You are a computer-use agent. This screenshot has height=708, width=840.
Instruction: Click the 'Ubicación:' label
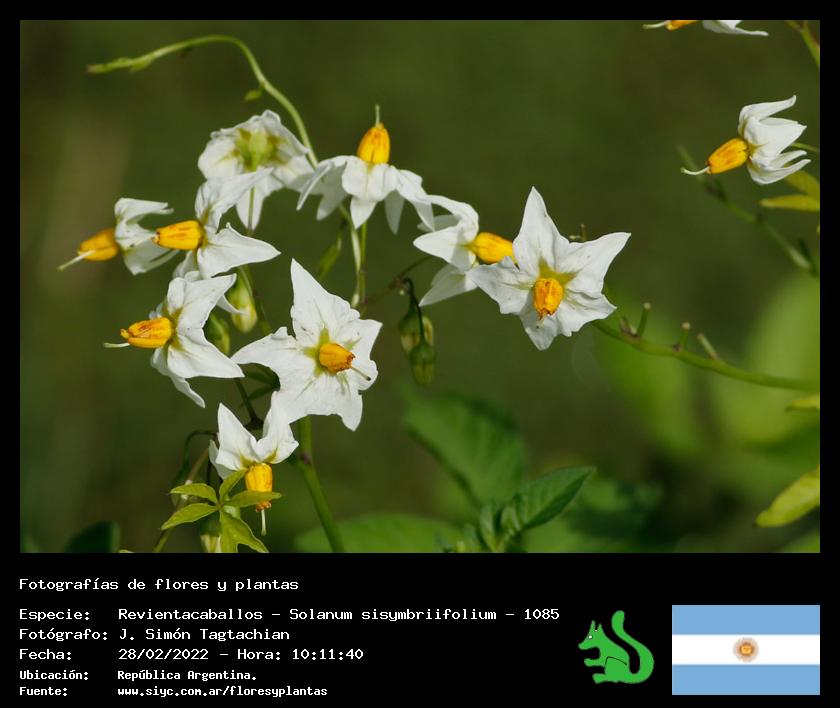click(55, 675)
